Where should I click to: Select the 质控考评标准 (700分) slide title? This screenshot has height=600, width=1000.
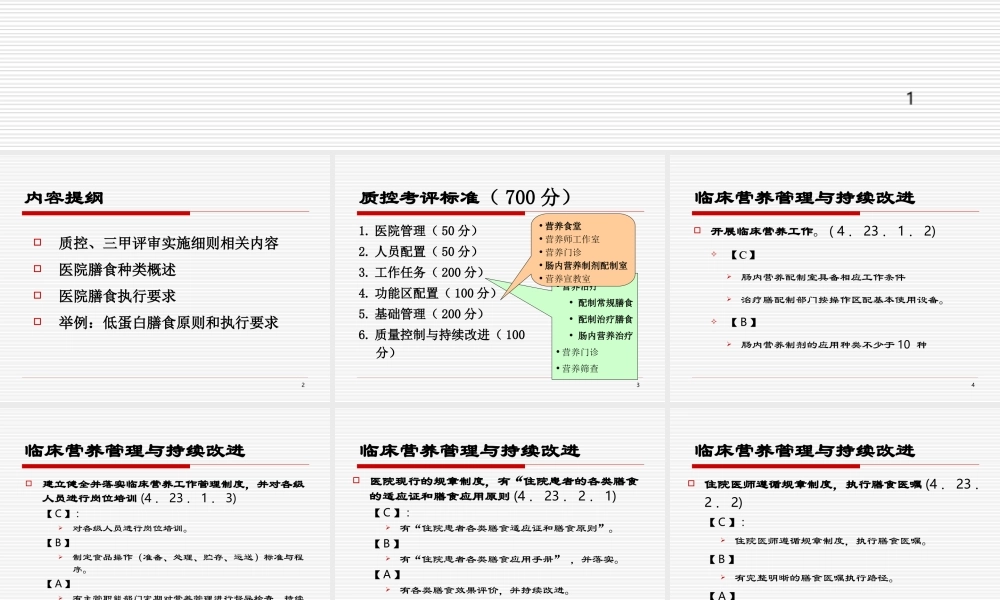tap(466, 197)
